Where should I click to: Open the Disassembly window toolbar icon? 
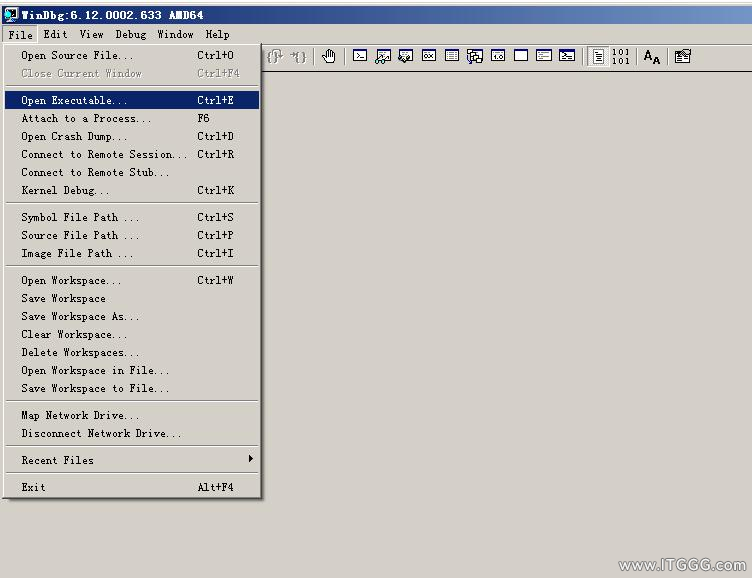pos(498,56)
